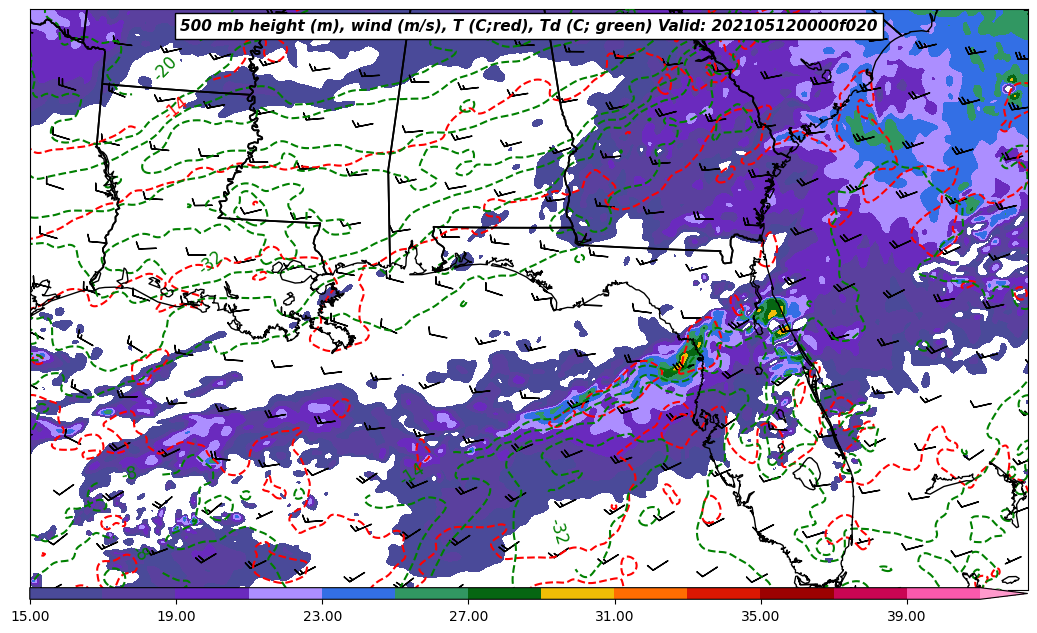1037x633 pixels.
Task: Click the 31.00 colorbar tick label
Action: coord(614,616)
